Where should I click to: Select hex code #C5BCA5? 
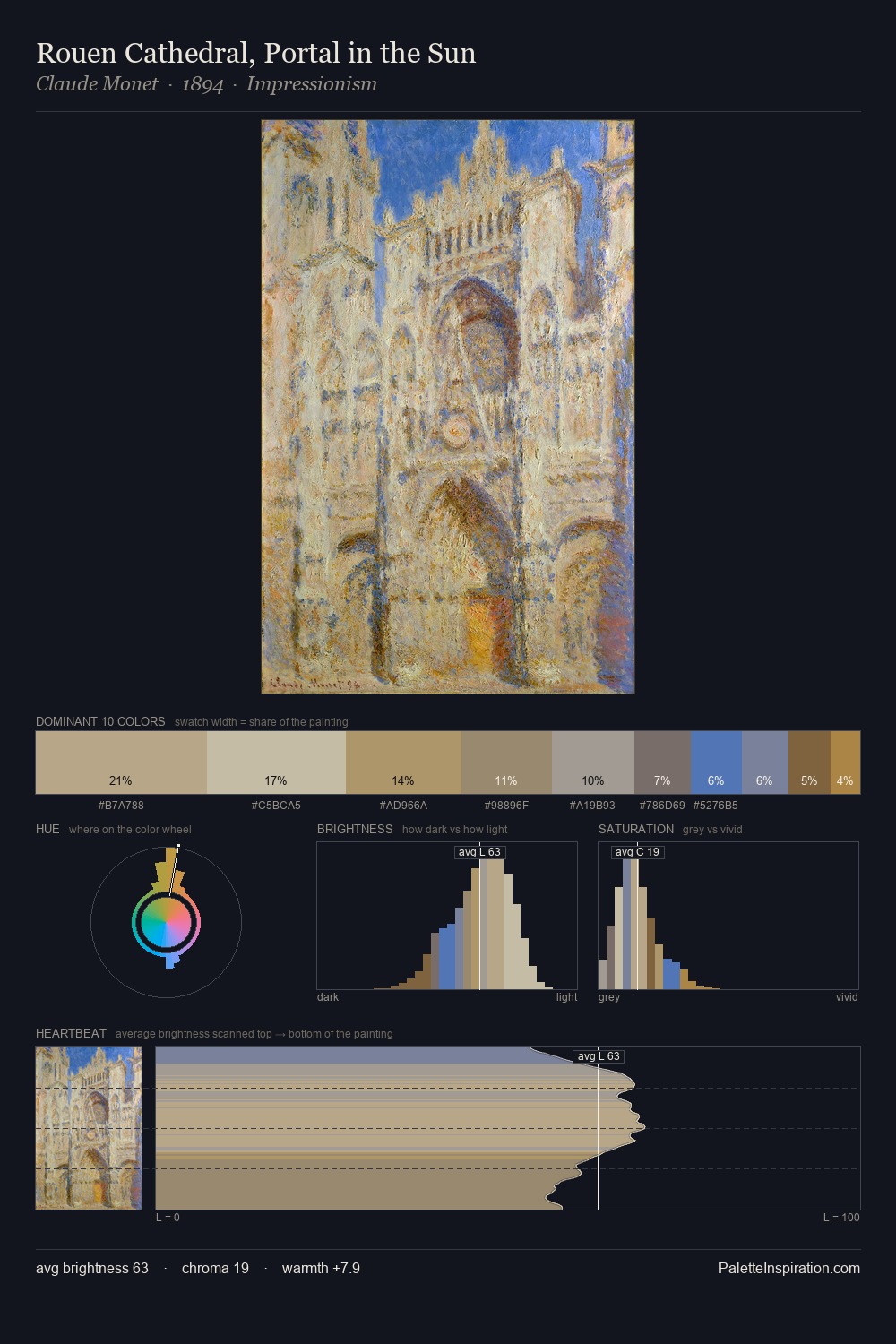[x=276, y=806]
